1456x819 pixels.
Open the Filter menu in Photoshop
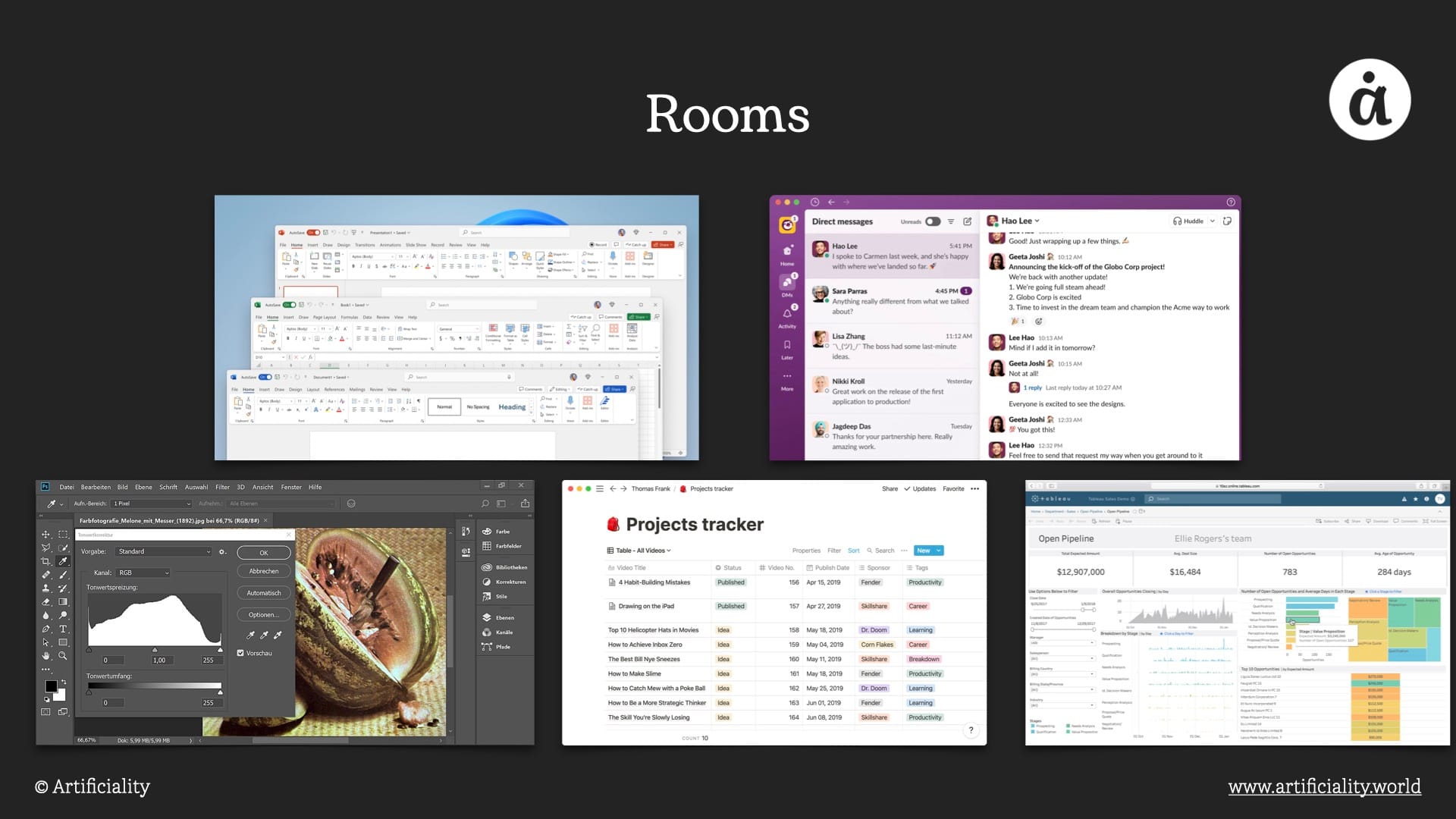(222, 487)
